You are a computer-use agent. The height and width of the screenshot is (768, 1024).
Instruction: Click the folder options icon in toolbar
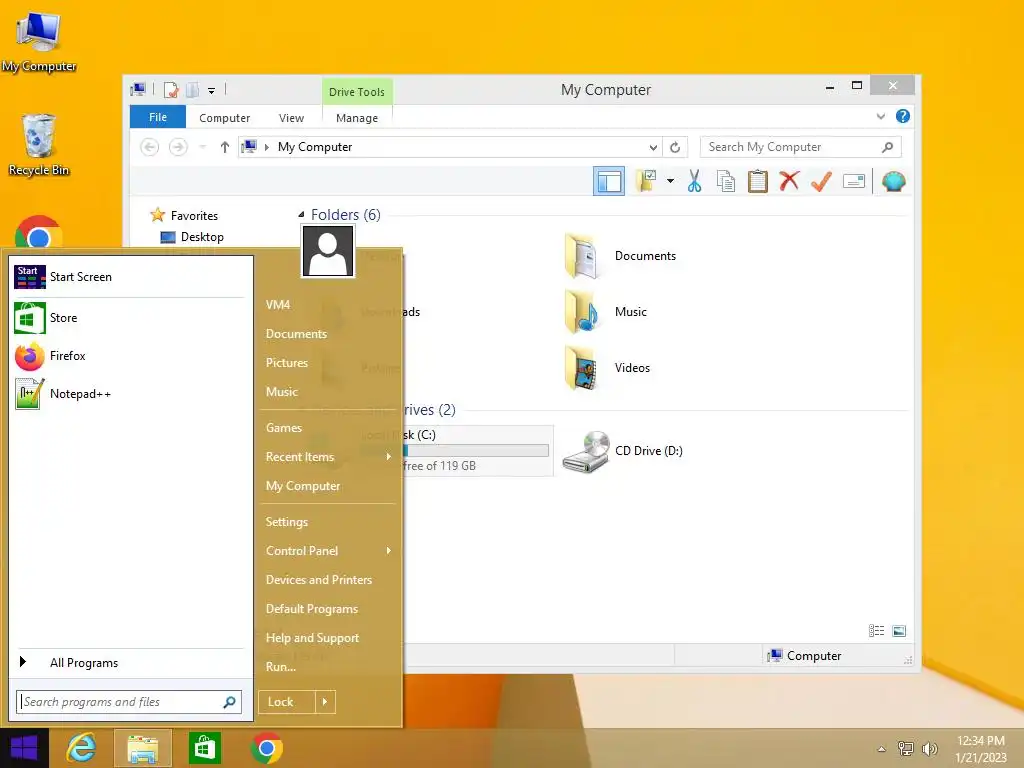[646, 181]
